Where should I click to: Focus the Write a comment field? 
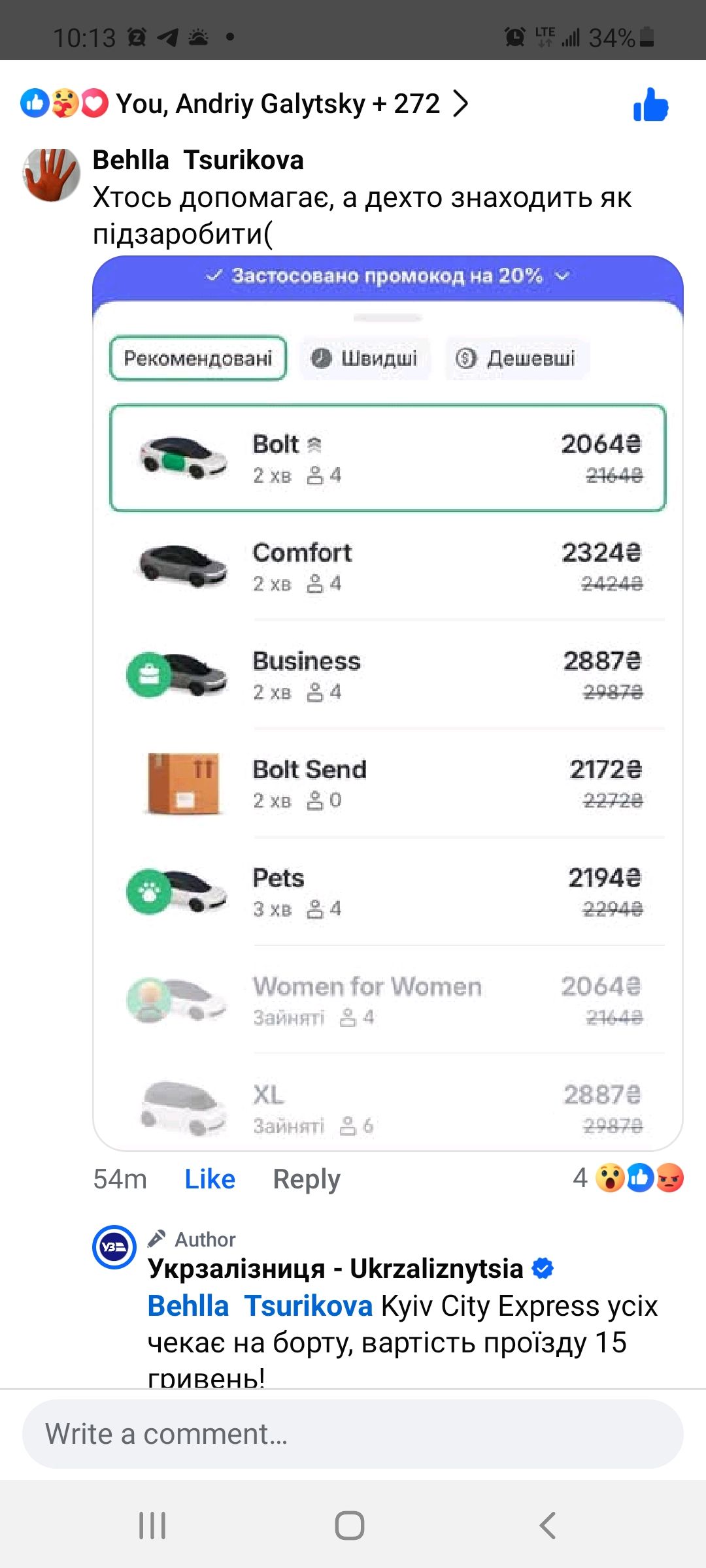click(353, 1434)
